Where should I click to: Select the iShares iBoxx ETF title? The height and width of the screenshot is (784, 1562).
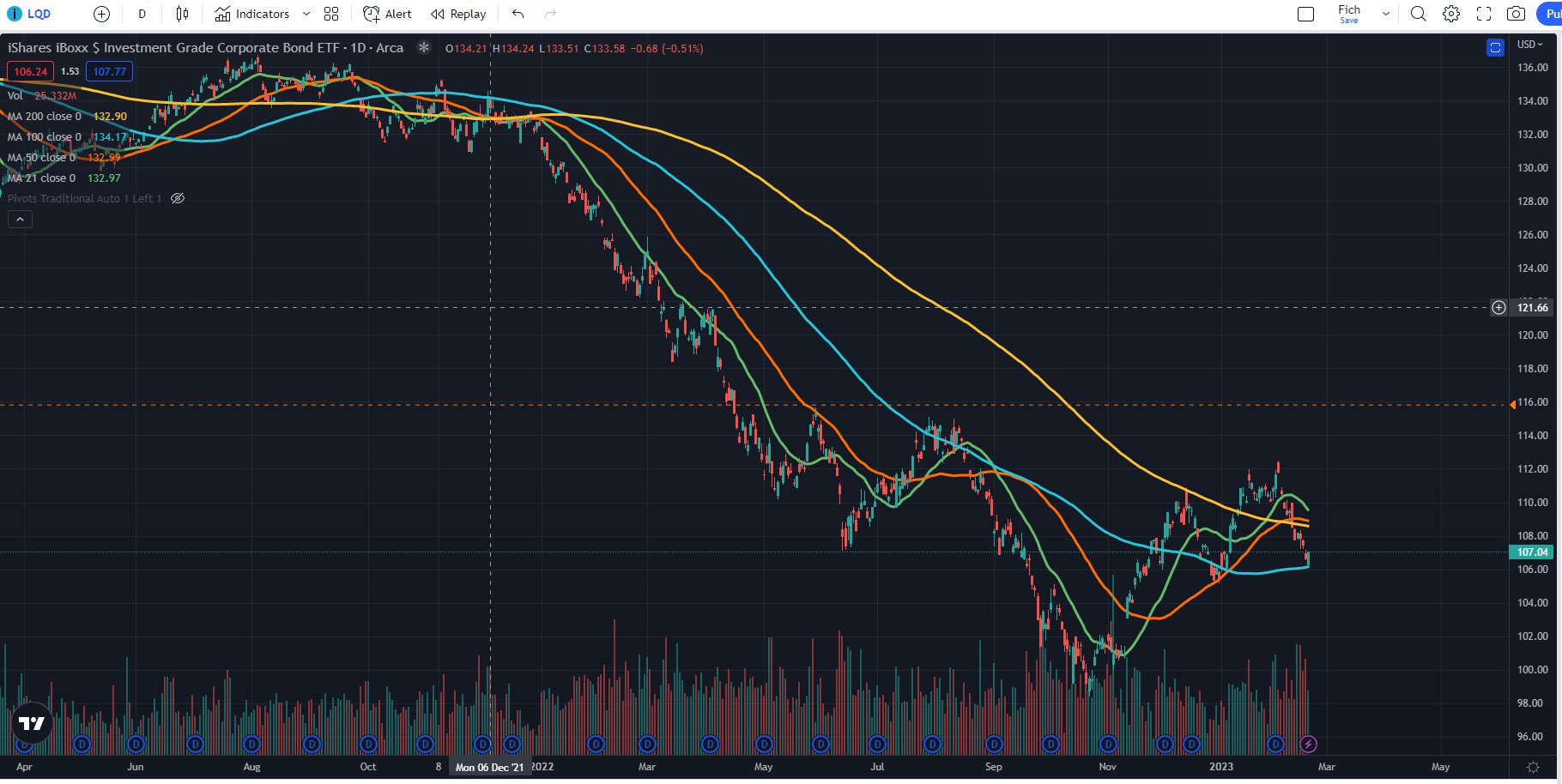pos(205,48)
